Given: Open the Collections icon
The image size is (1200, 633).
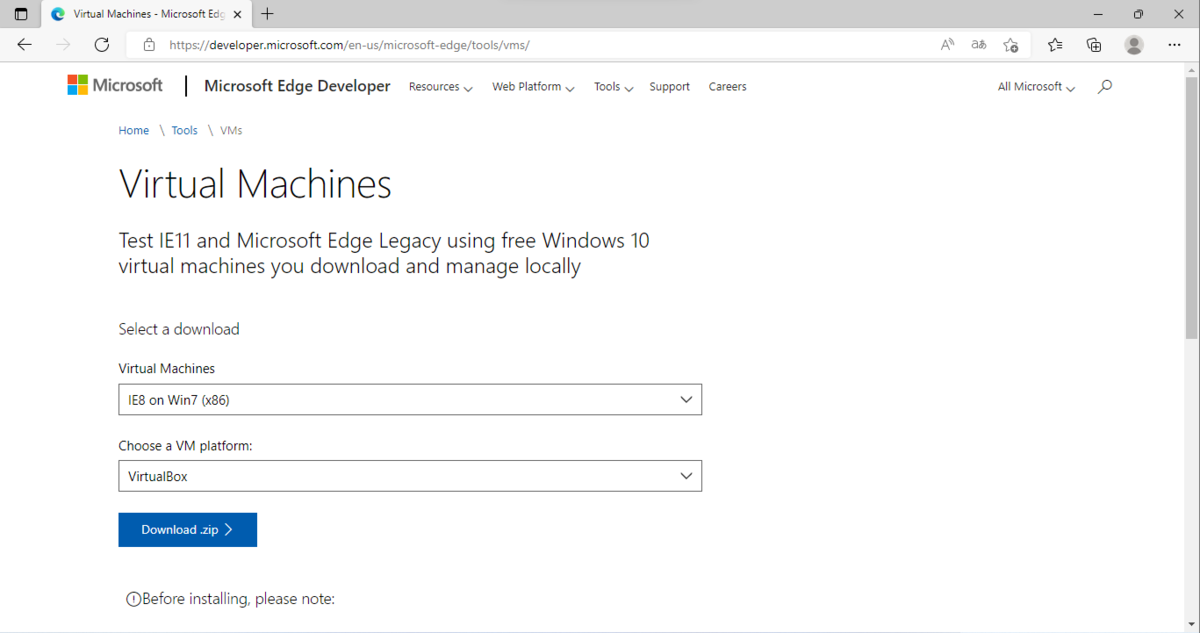Looking at the screenshot, I should (1094, 45).
